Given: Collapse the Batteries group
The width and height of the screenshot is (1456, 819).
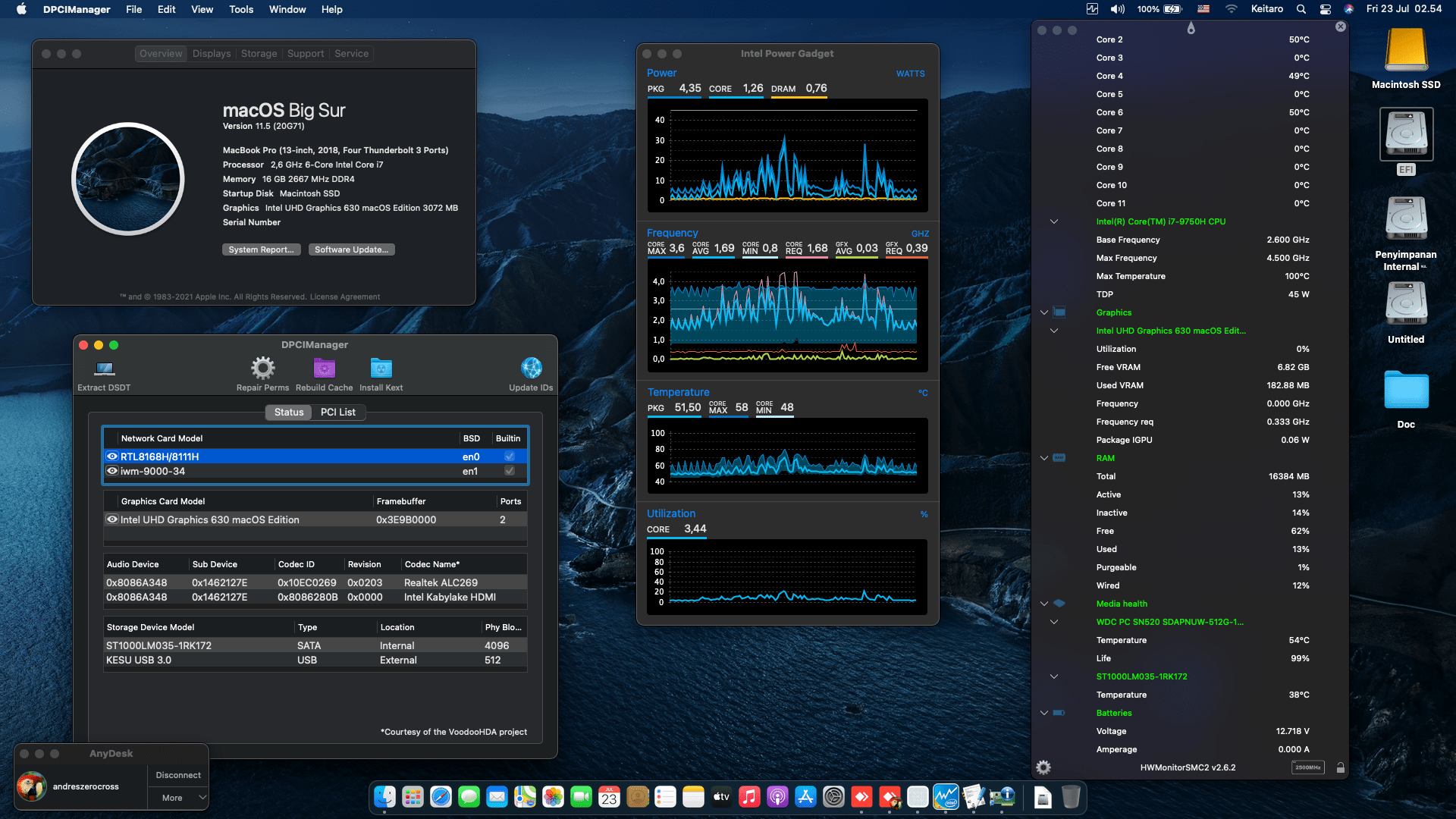Looking at the screenshot, I should point(1044,713).
